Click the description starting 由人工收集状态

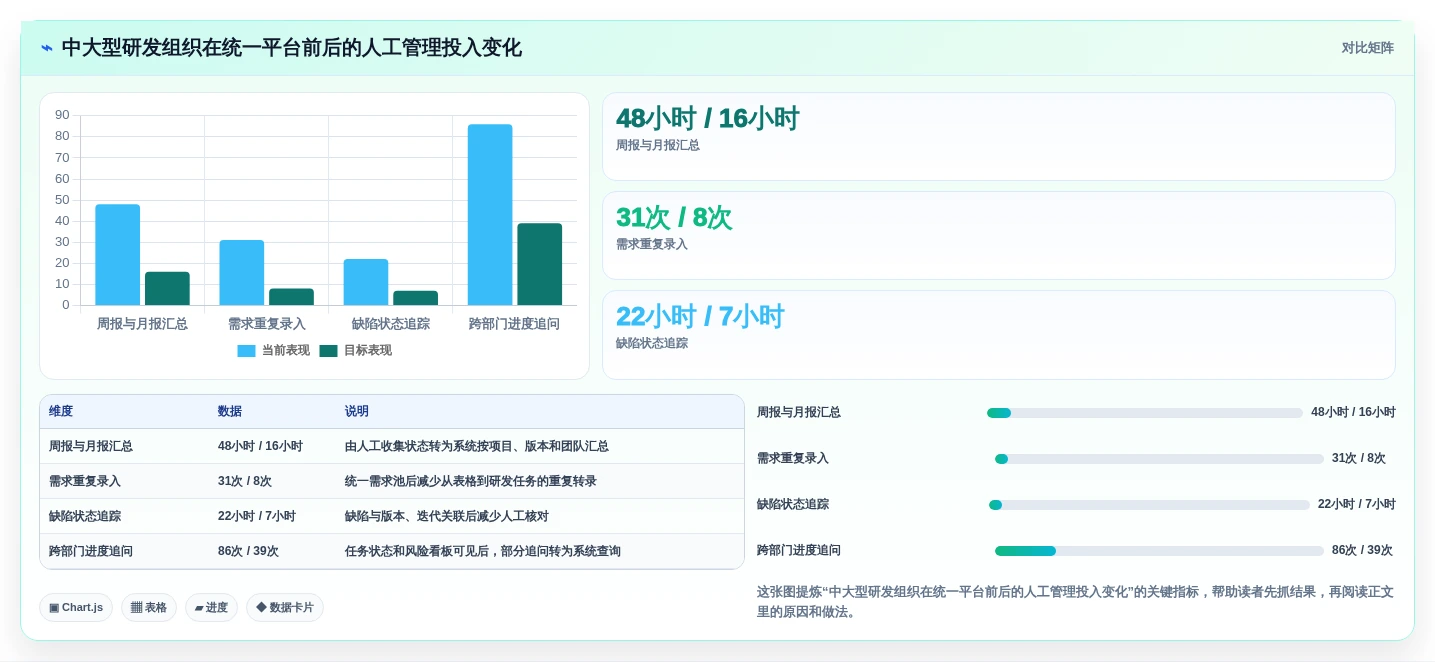click(x=477, y=447)
